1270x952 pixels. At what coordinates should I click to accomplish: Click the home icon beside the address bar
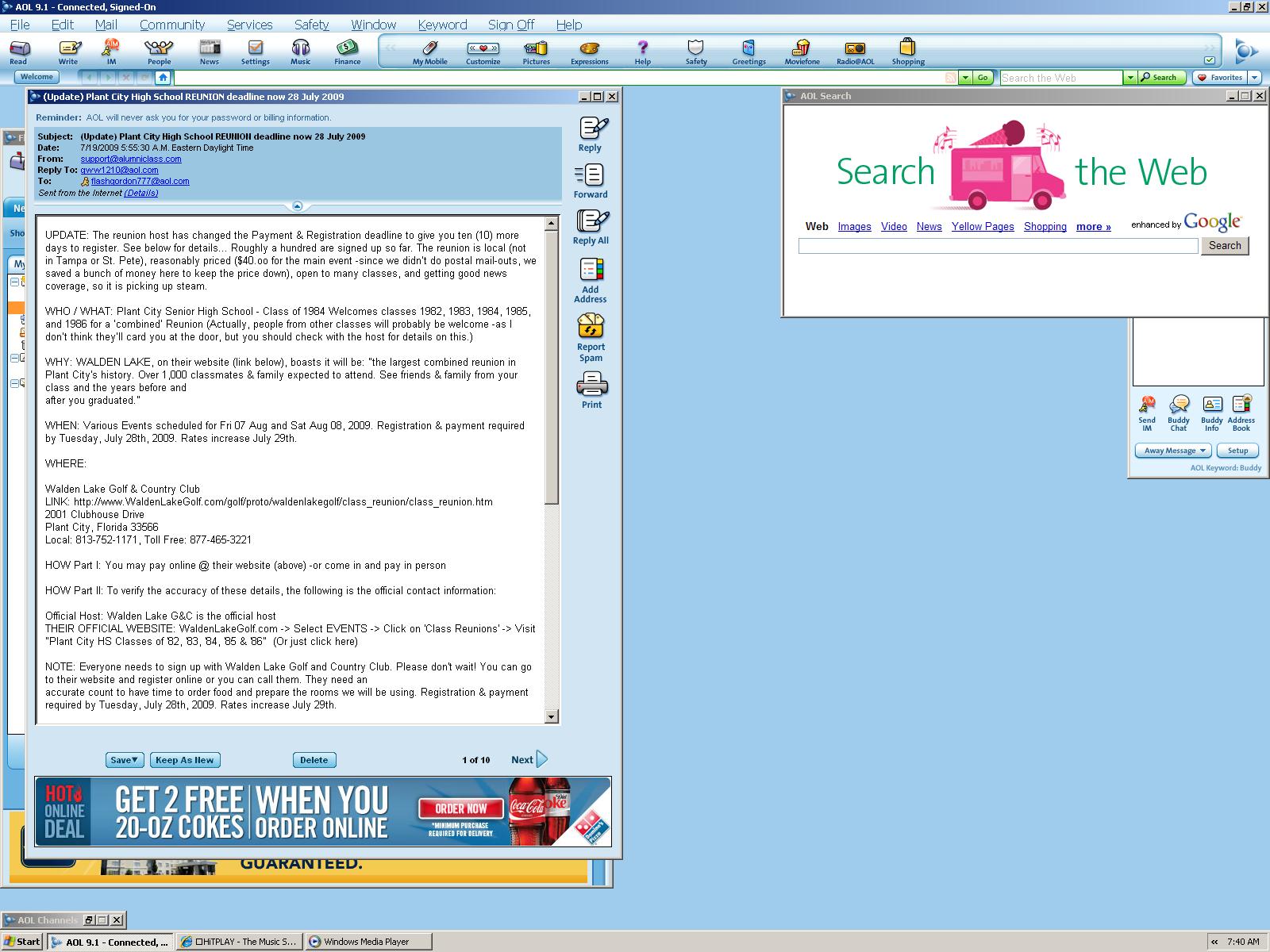point(163,77)
